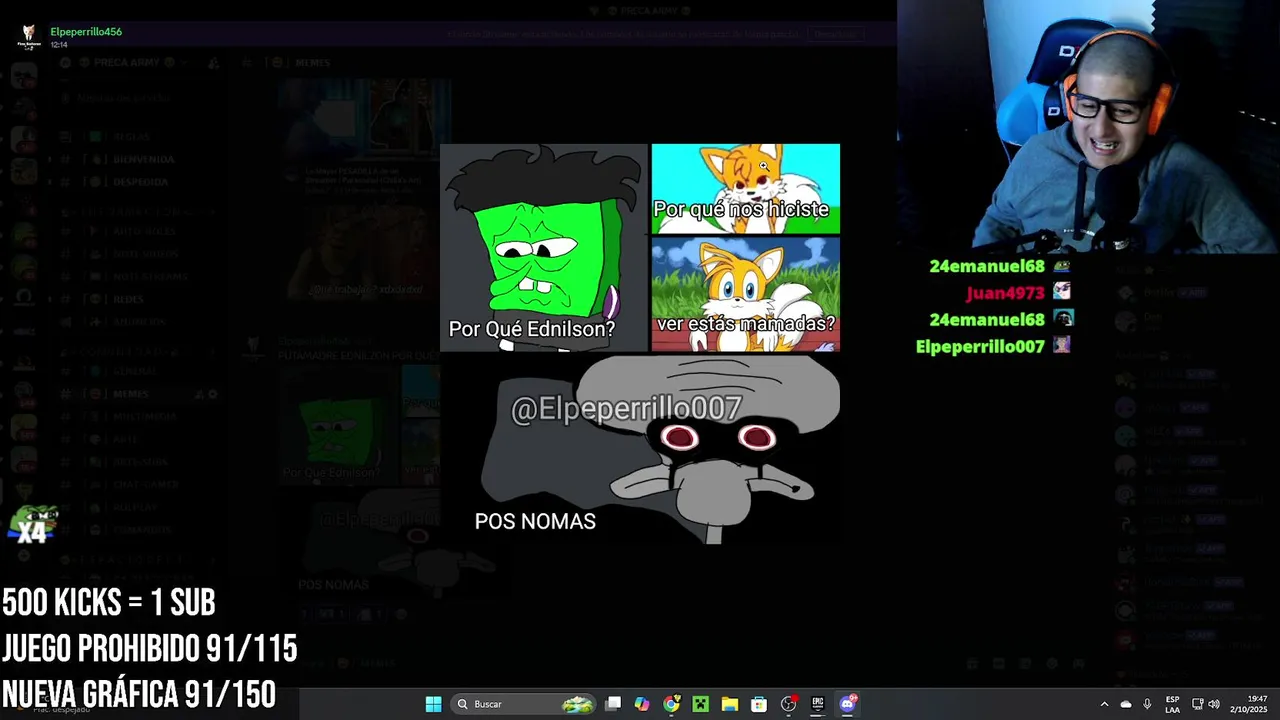
Task: Open Task View from the taskbar
Action: pyautogui.click(x=613, y=704)
